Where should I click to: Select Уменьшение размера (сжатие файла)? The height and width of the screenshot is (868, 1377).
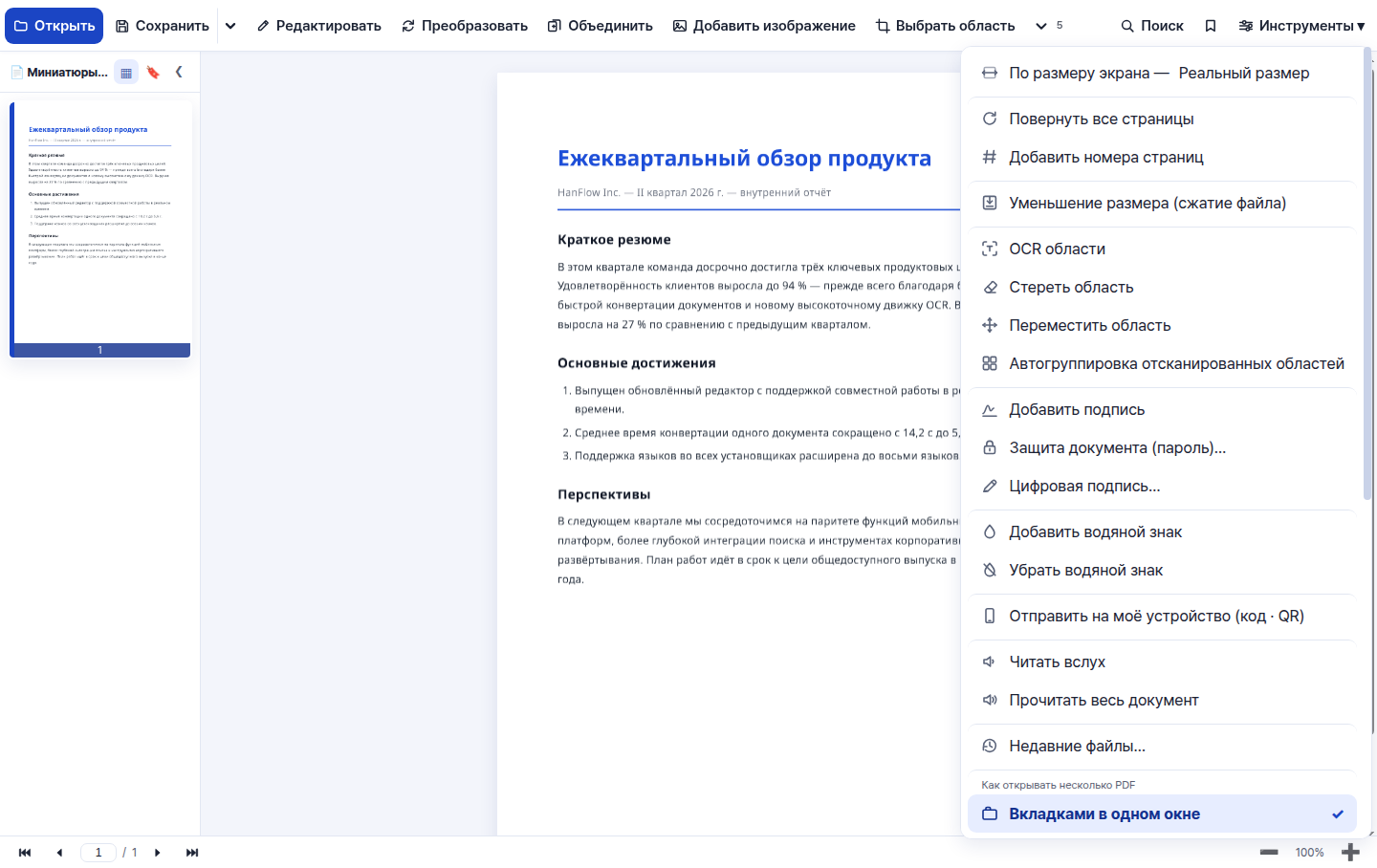pyautogui.click(x=1162, y=203)
